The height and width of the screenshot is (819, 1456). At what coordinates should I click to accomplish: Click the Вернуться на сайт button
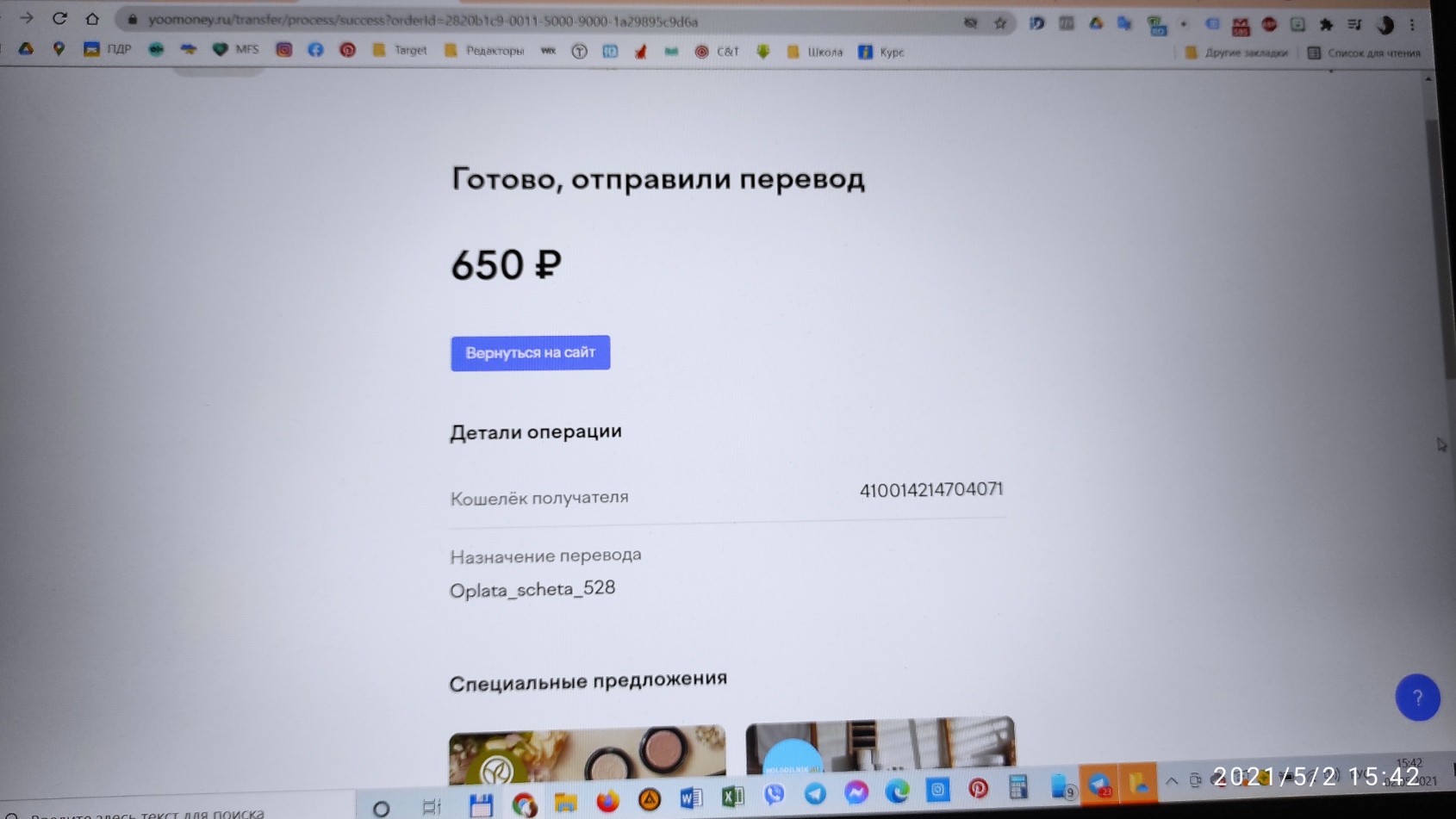(530, 353)
